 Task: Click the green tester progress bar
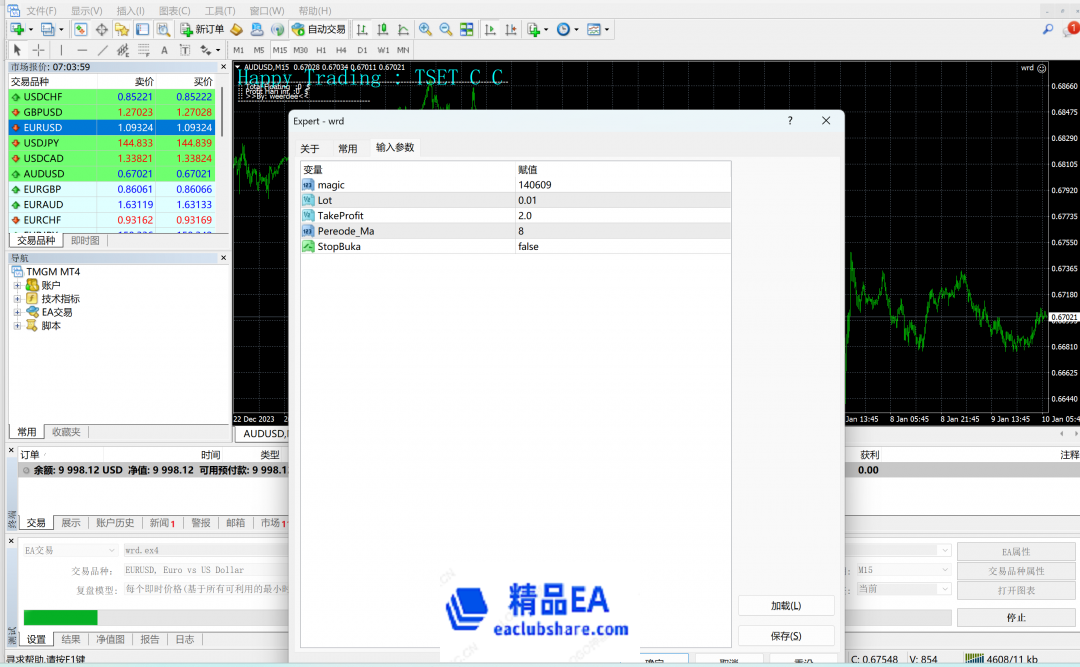60,617
